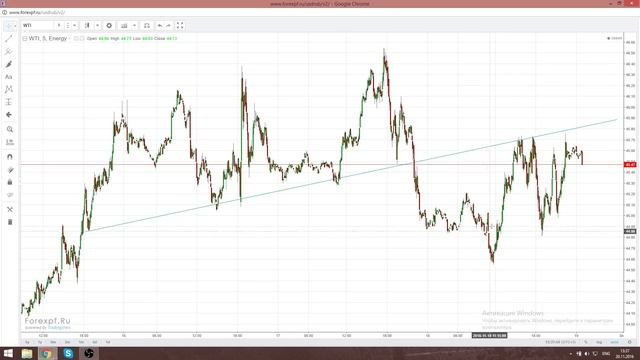Open the object tree cross icon

[10, 209]
